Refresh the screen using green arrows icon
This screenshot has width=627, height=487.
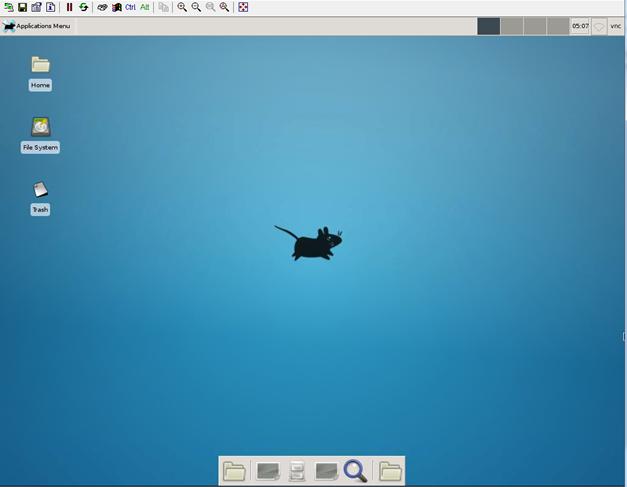point(83,7)
